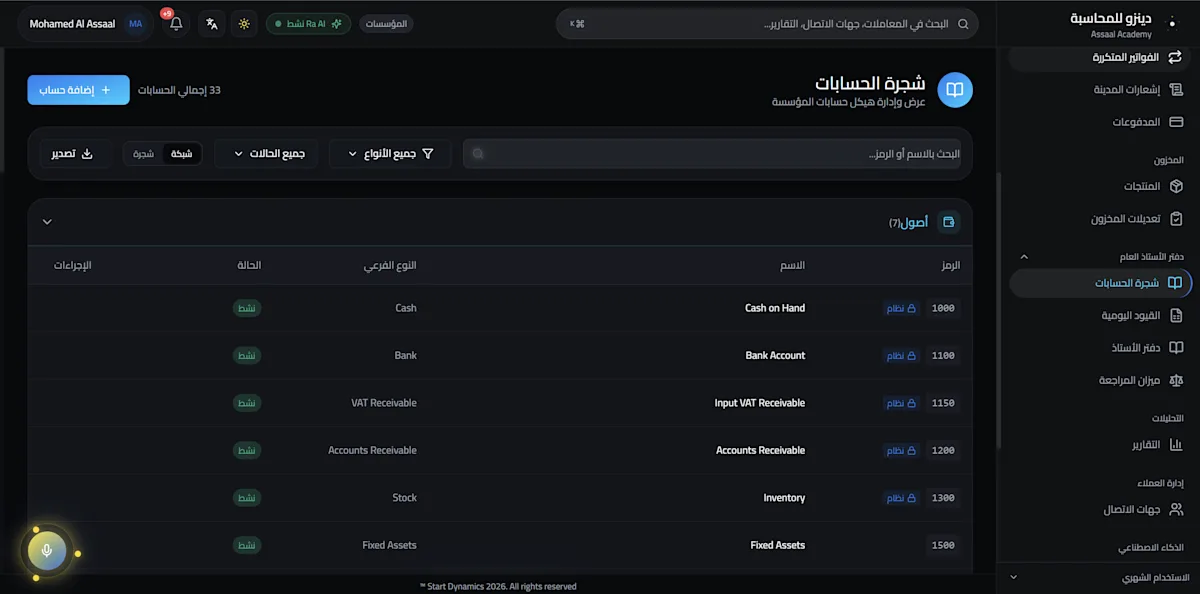Screen dimensions: 1200x594
Task: Click the Fixed Assets account name
Action: click(x=778, y=545)
